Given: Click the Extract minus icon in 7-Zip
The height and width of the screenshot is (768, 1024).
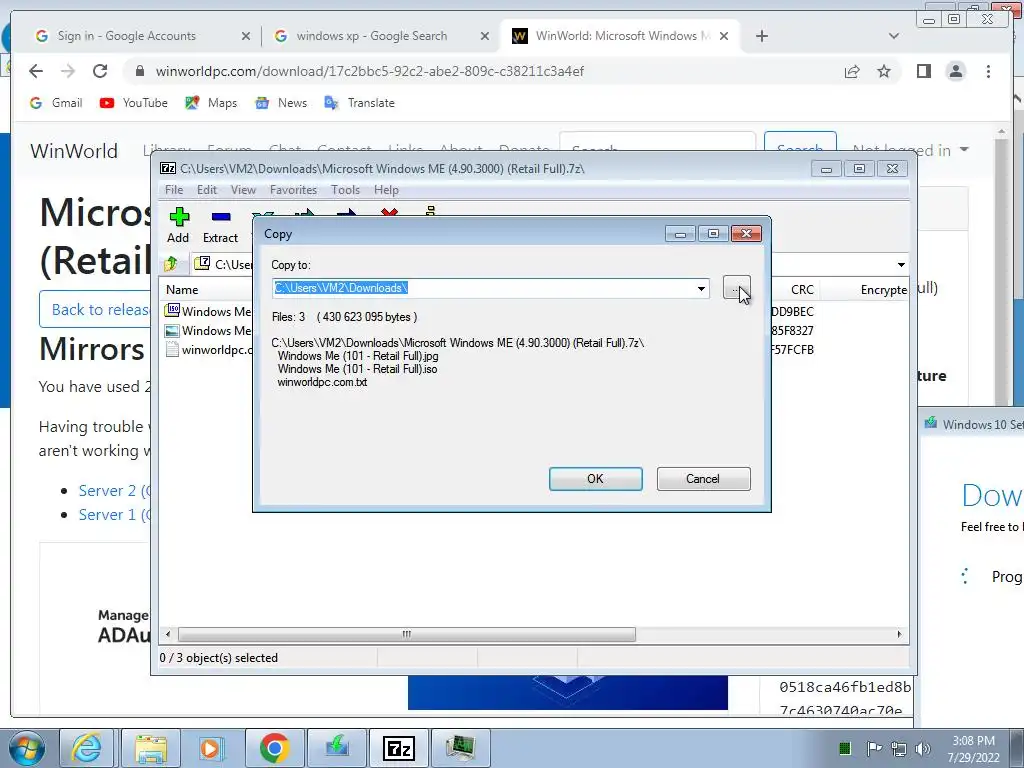Looking at the screenshot, I should coord(221,217).
